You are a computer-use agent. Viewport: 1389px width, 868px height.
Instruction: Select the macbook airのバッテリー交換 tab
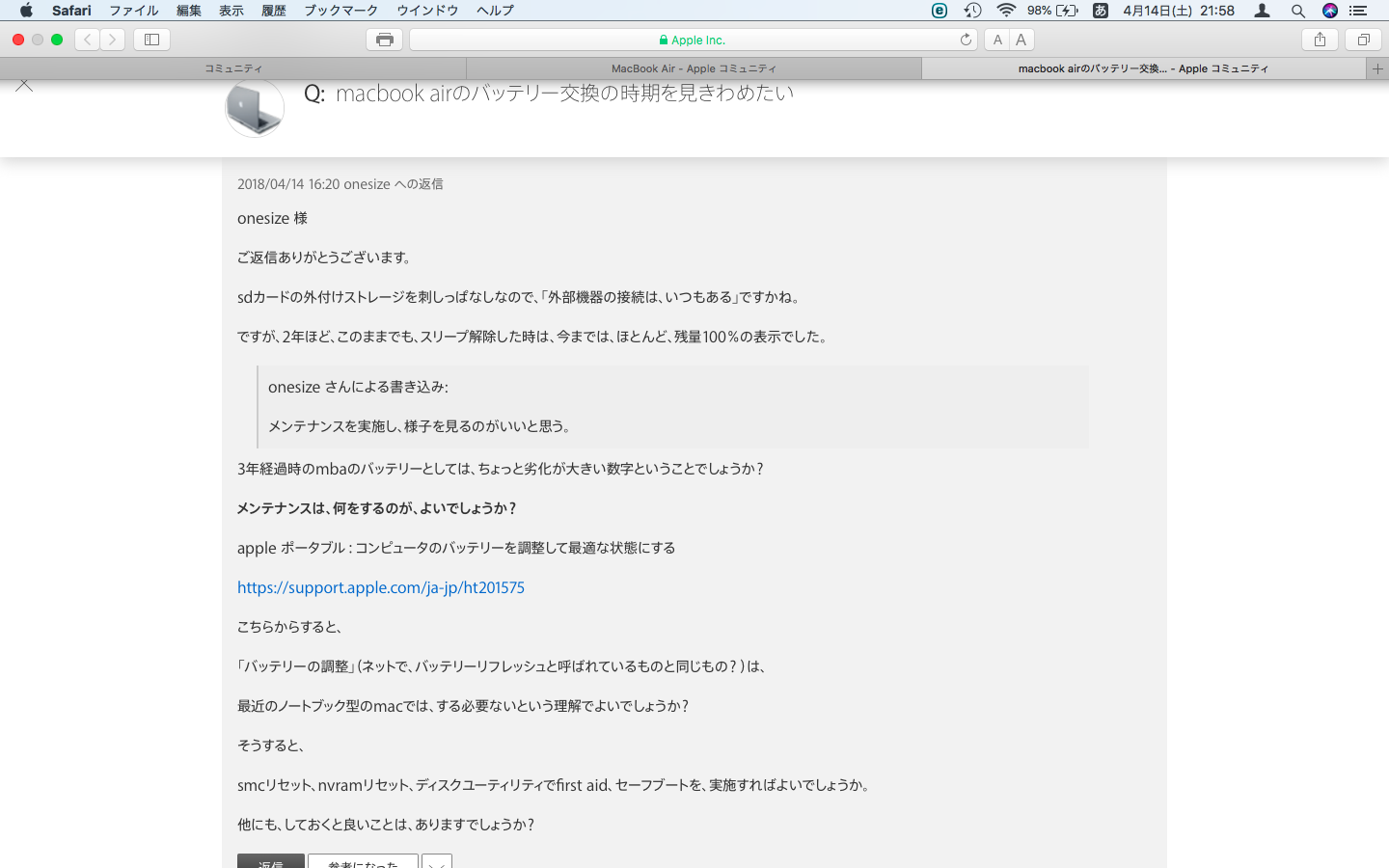click(x=1144, y=68)
